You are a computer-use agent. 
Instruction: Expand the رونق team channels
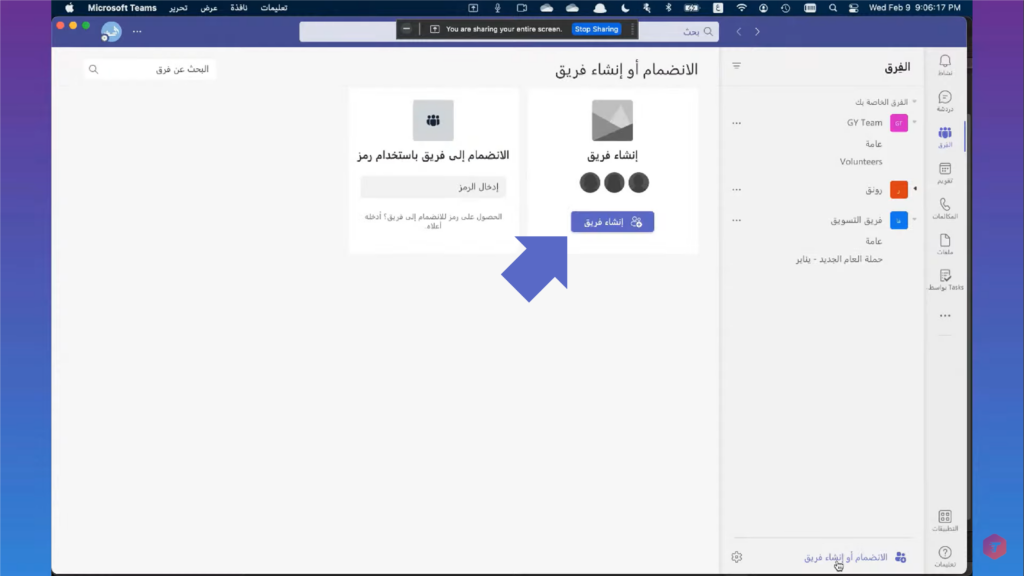click(915, 189)
